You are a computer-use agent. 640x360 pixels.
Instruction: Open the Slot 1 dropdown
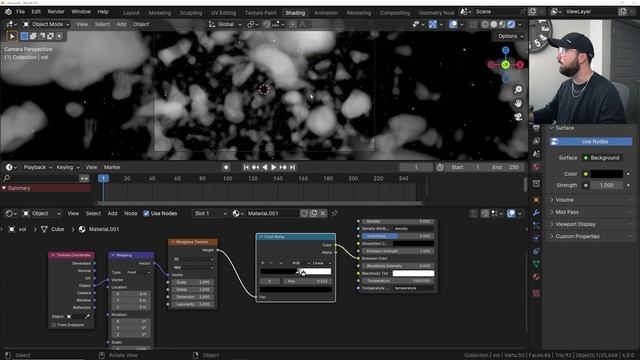210,213
